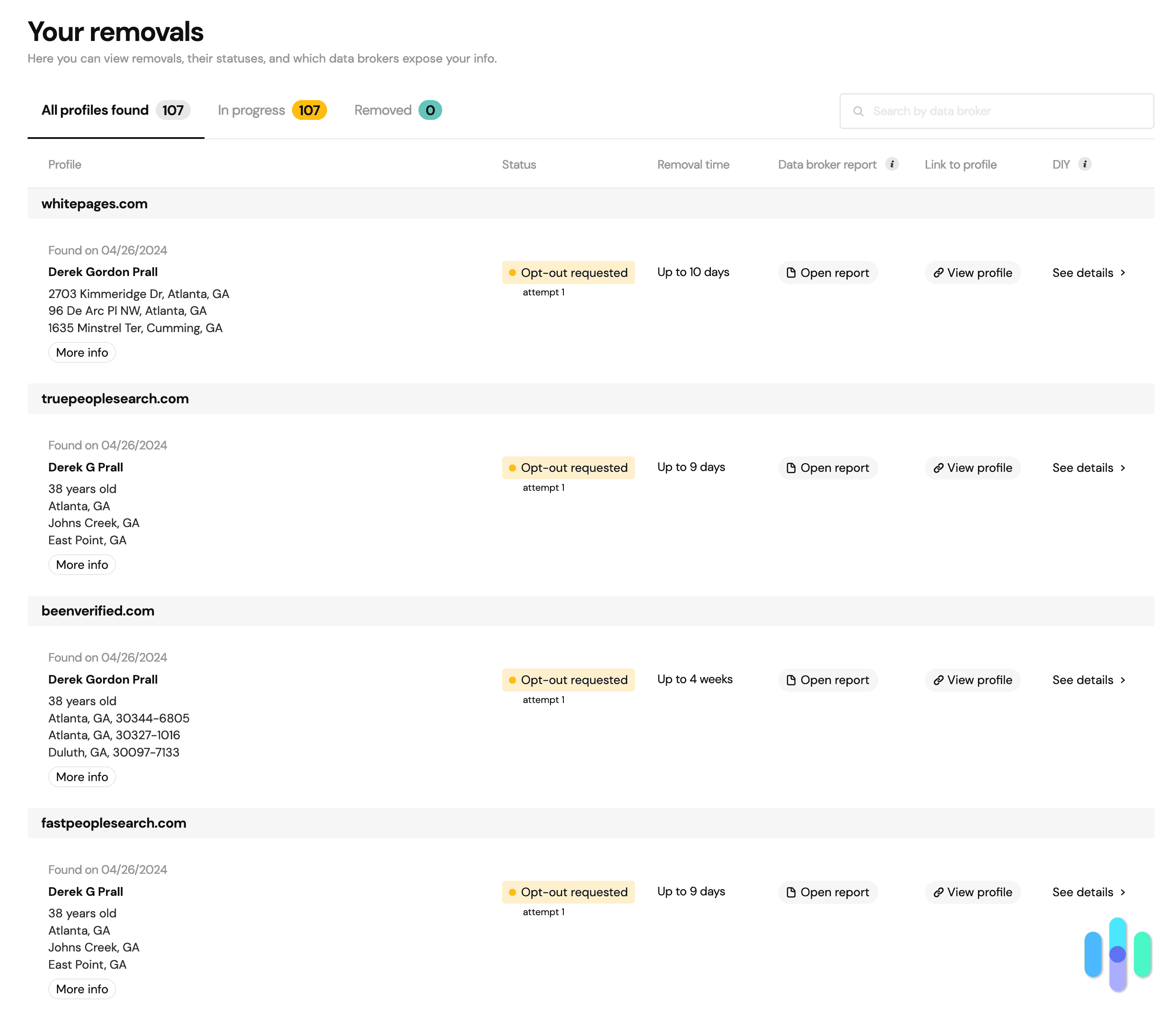This screenshot has height=1017, width=1176.
Task: See details for truepeoplesearch.com removal
Action: [x=1089, y=468]
